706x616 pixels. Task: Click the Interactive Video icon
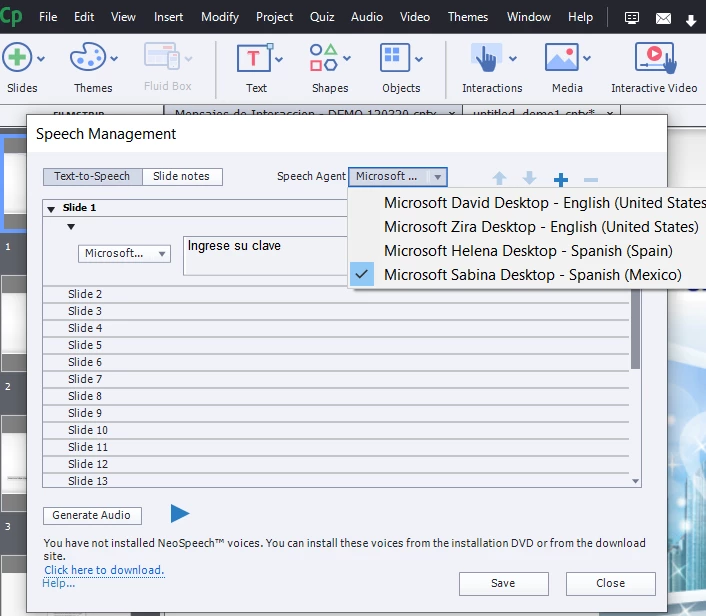pyautogui.click(x=656, y=58)
